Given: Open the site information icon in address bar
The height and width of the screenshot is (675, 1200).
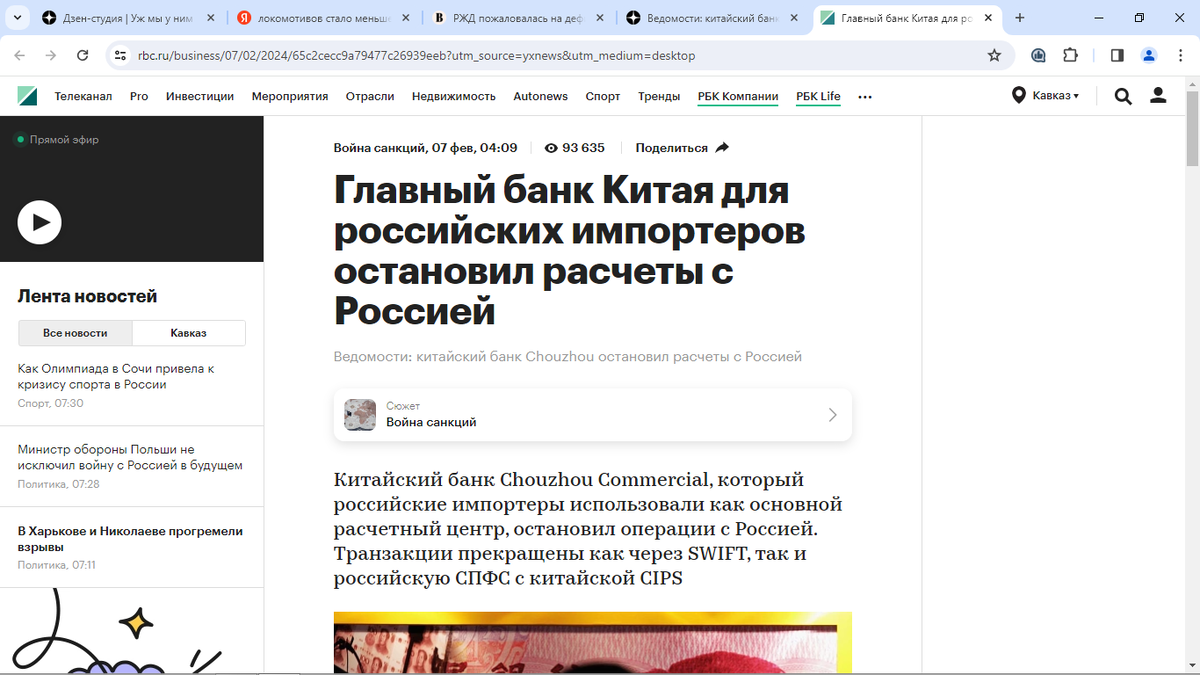Looking at the screenshot, I should (120, 55).
